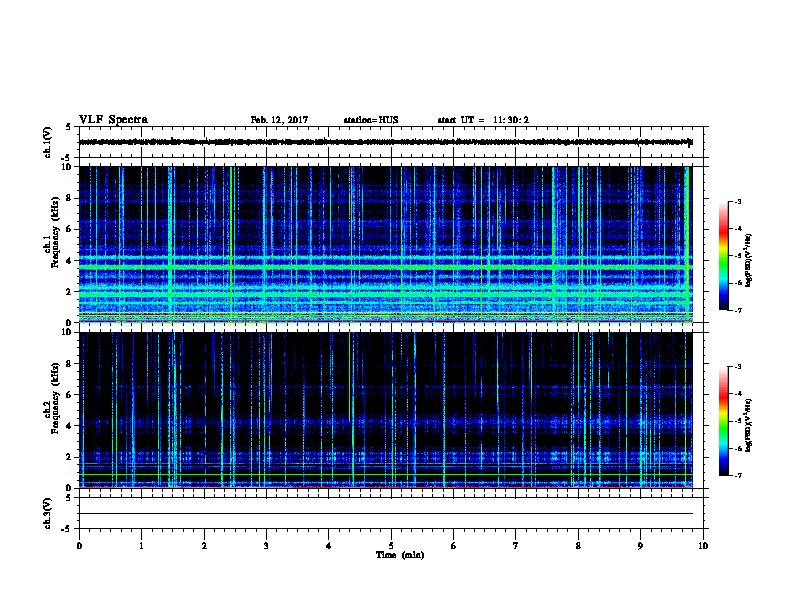Click the "5" tick on ch.1(V) axis
This screenshot has height=612, width=792.
(x=69, y=127)
